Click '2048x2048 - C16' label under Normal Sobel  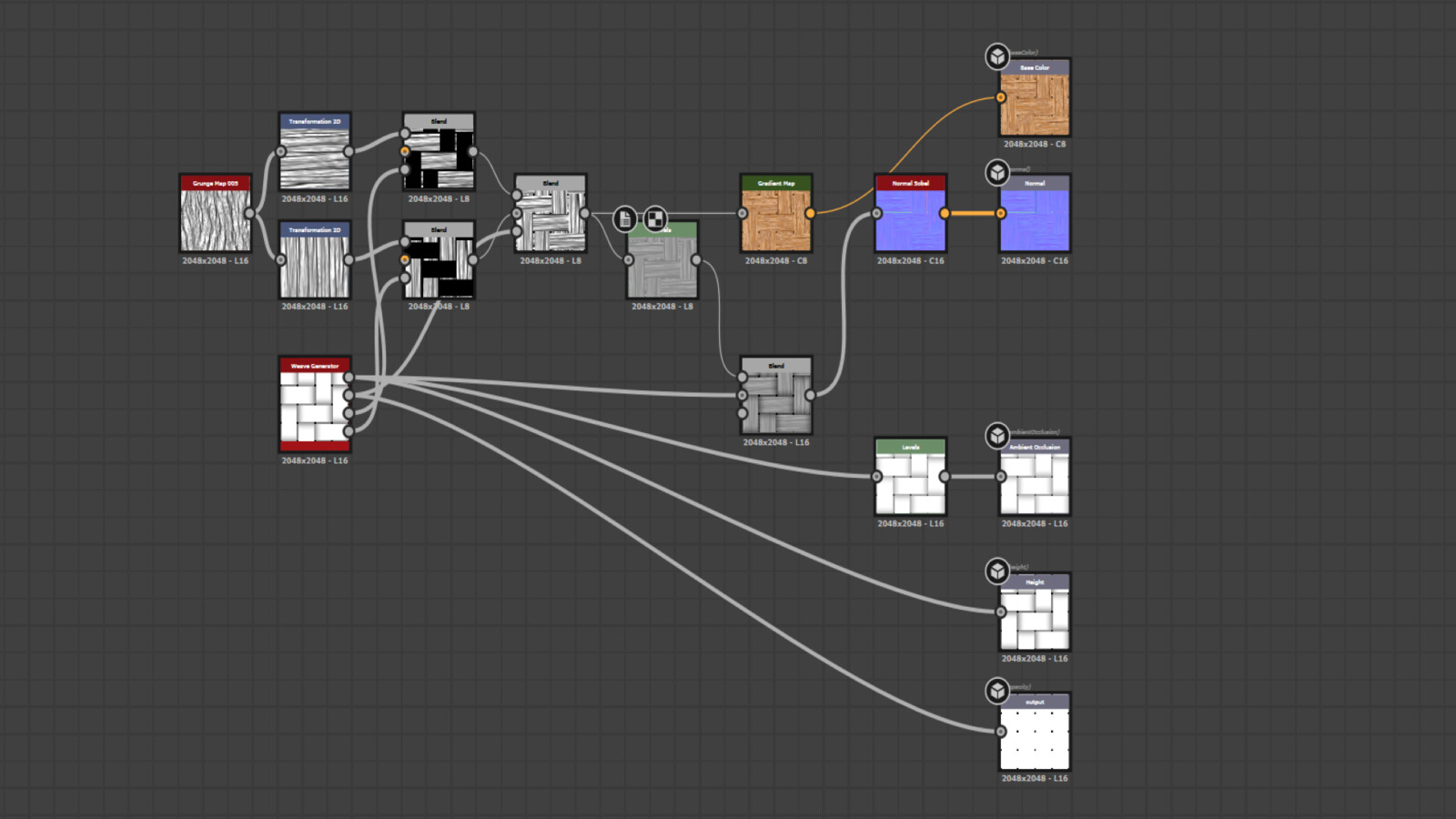point(911,261)
